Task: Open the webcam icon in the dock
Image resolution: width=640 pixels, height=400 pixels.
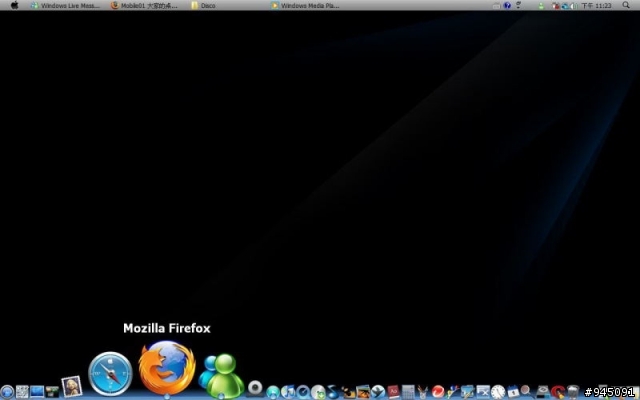Action: [255, 388]
